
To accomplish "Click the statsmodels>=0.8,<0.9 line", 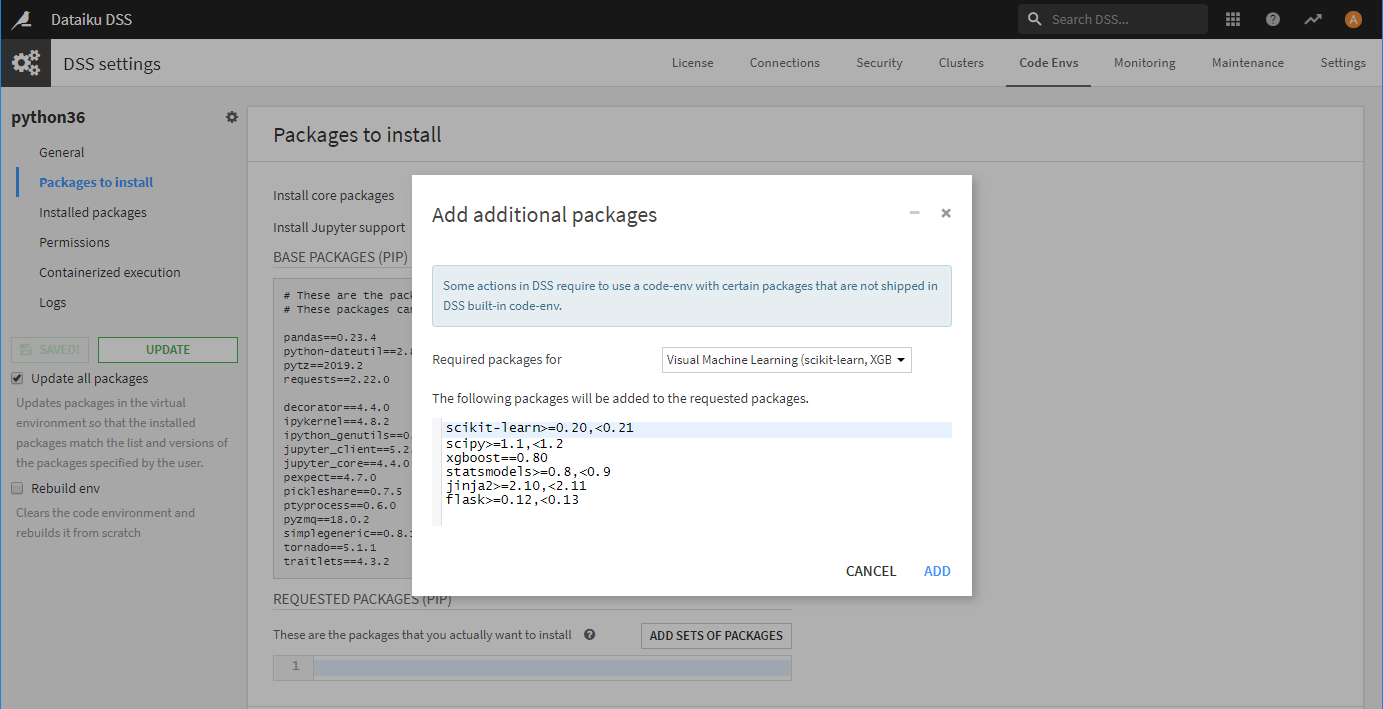I will 528,471.
